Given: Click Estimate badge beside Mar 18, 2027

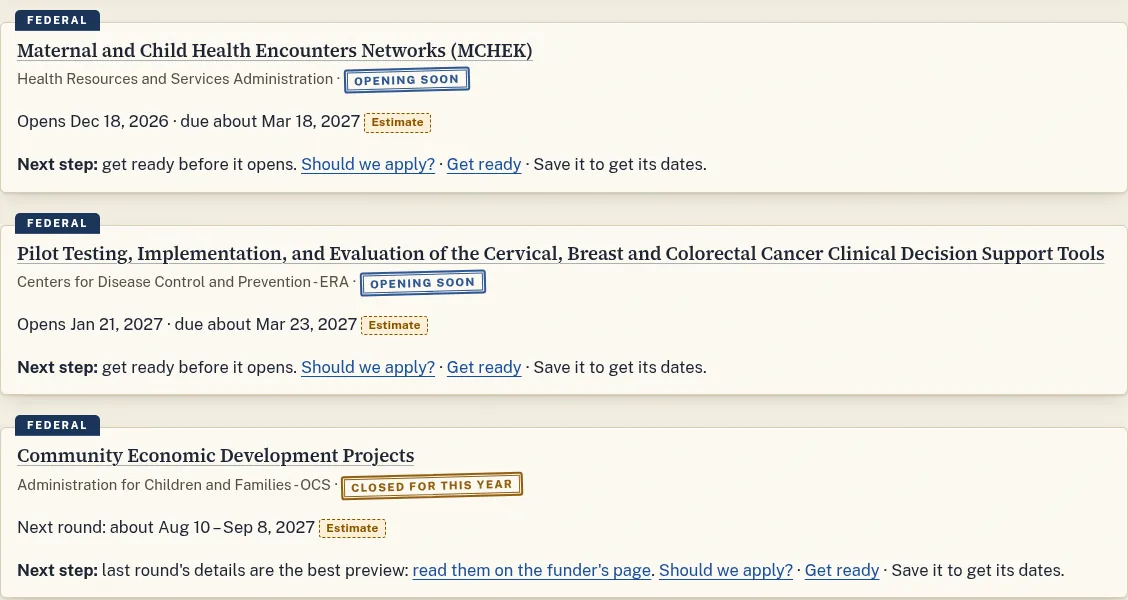Looking at the screenshot, I should [397, 122].
